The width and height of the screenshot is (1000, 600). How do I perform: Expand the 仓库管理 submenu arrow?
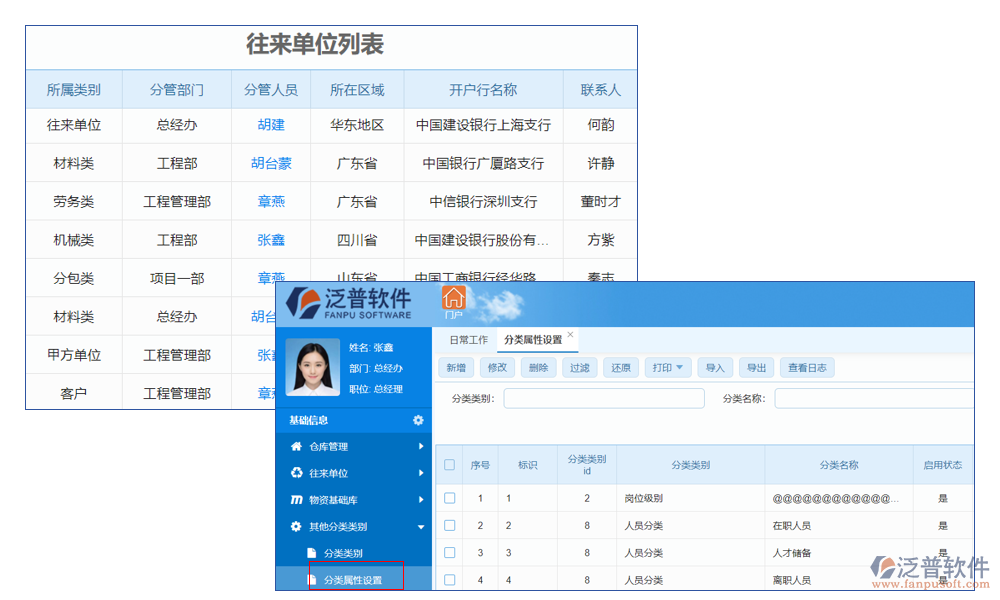(x=420, y=447)
